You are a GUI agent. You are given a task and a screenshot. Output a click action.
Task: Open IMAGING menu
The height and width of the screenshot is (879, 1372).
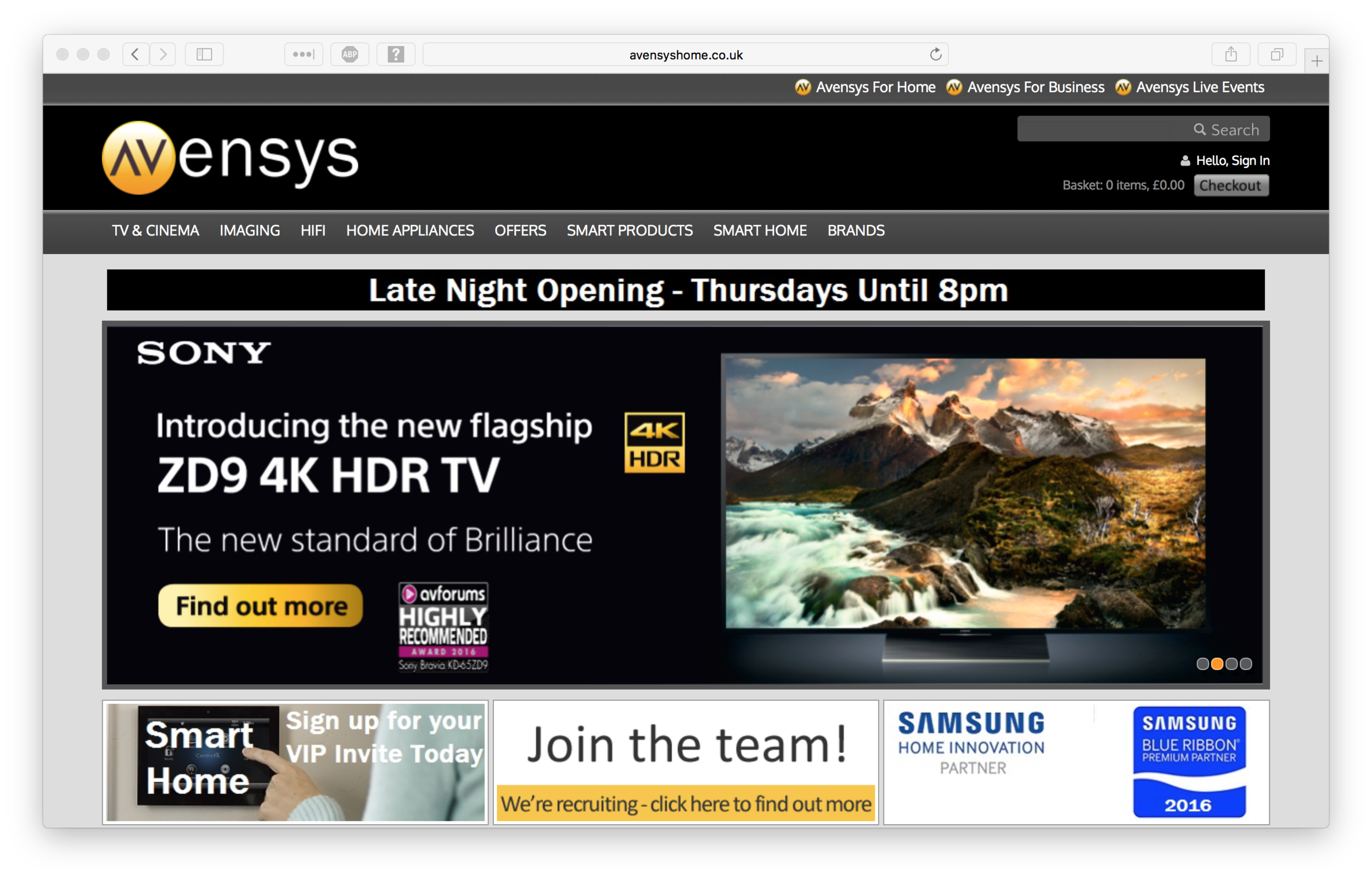[250, 230]
